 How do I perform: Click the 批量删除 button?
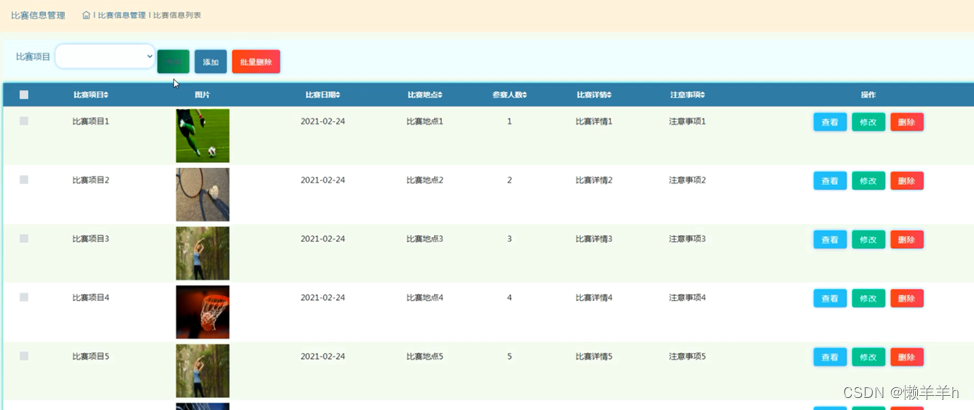(256, 62)
